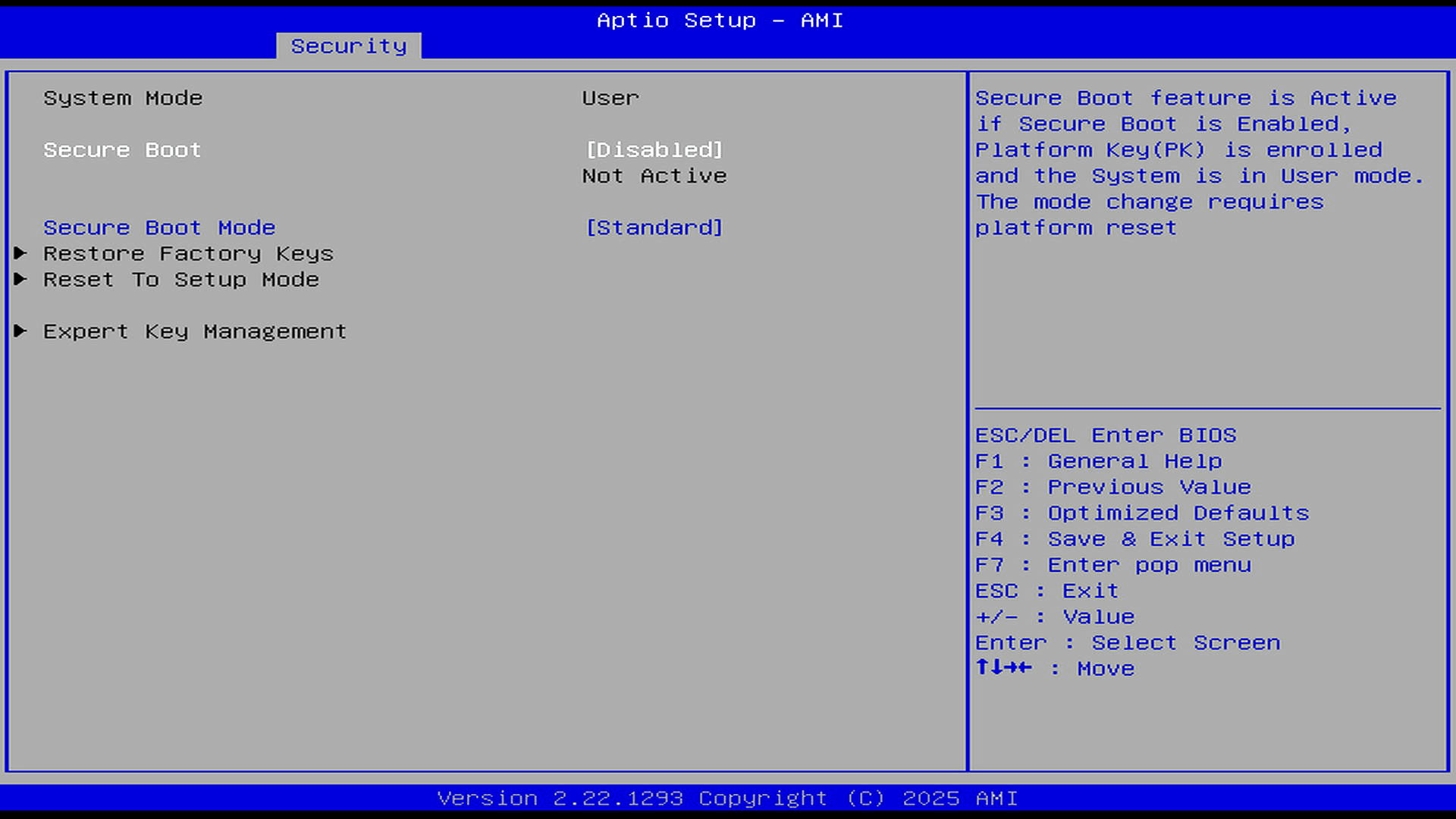The height and width of the screenshot is (819, 1456).
Task: Click arrow beside Reset To Setup Mode
Action: pyautogui.click(x=20, y=279)
